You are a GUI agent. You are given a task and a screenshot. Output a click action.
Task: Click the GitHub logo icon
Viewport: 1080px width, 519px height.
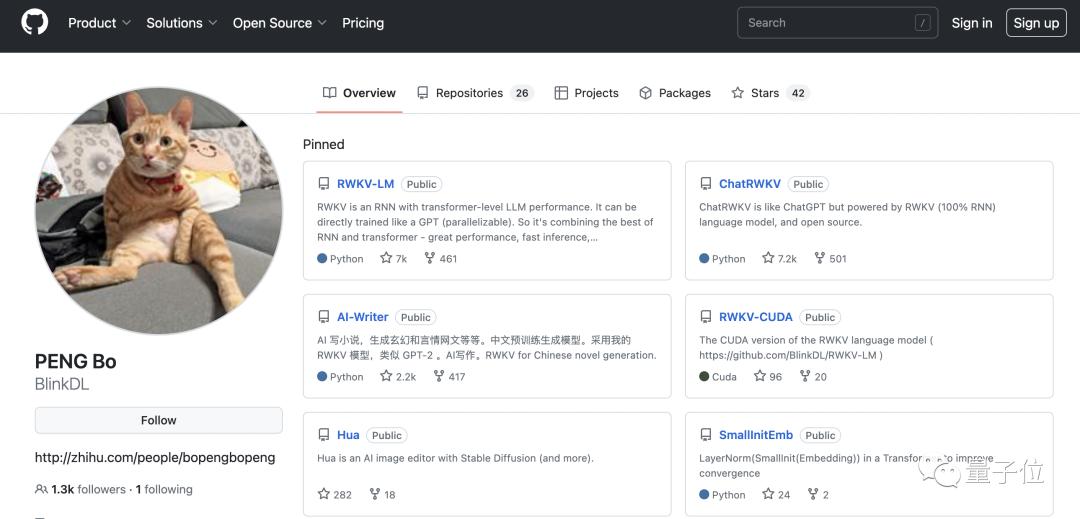point(34,23)
